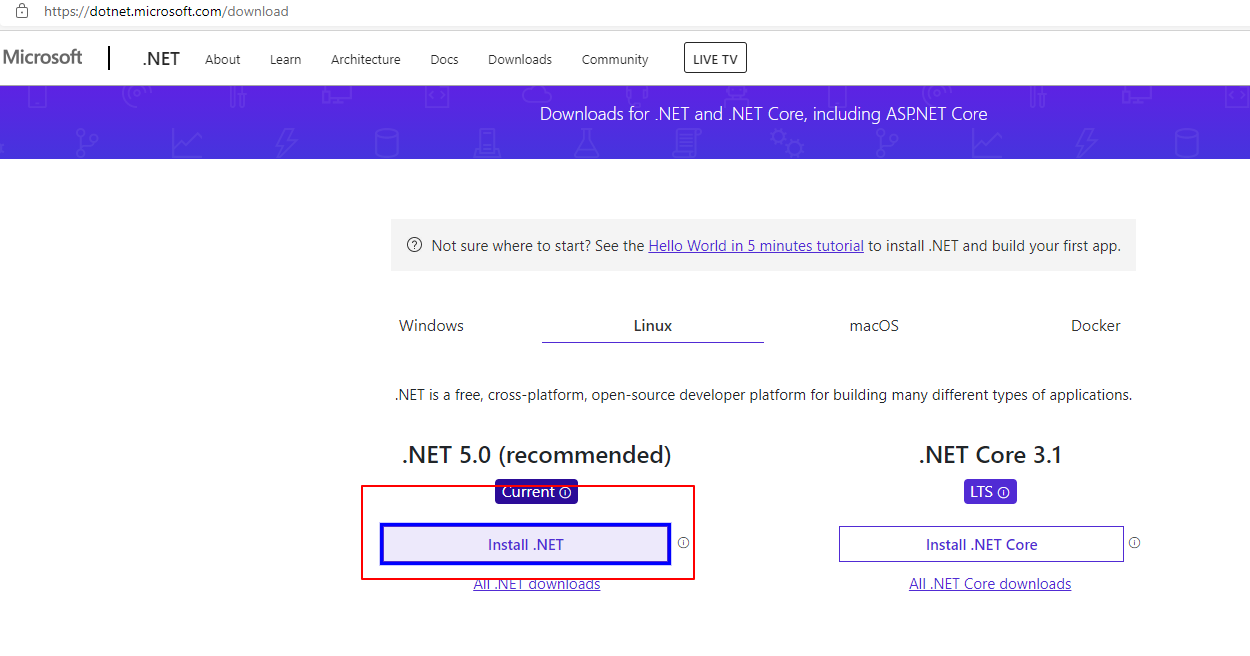Click the info icon in the Current badge
1250x656 pixels.
[x=566, y=493]
